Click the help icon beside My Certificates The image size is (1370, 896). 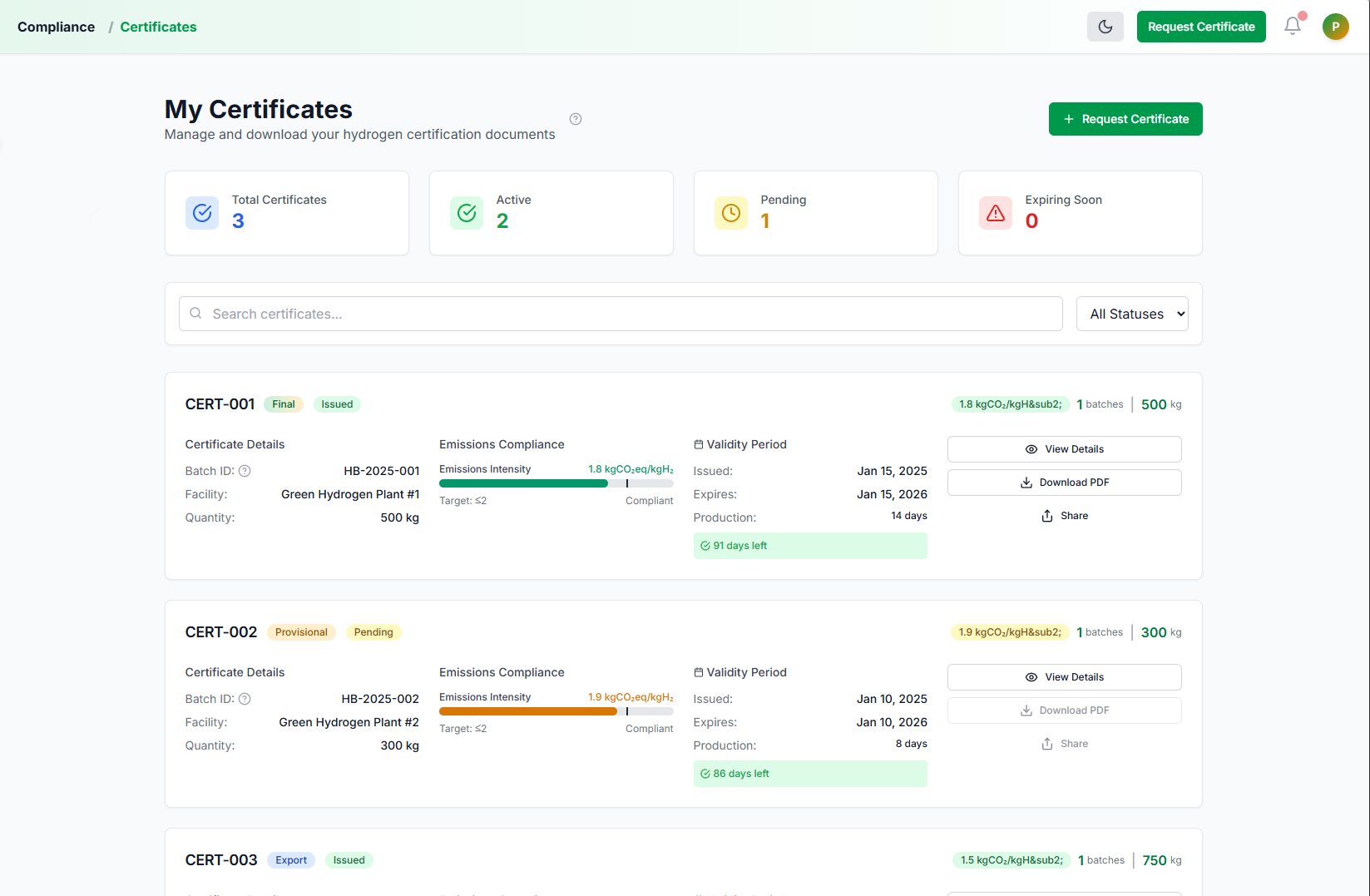click(576, 119)
